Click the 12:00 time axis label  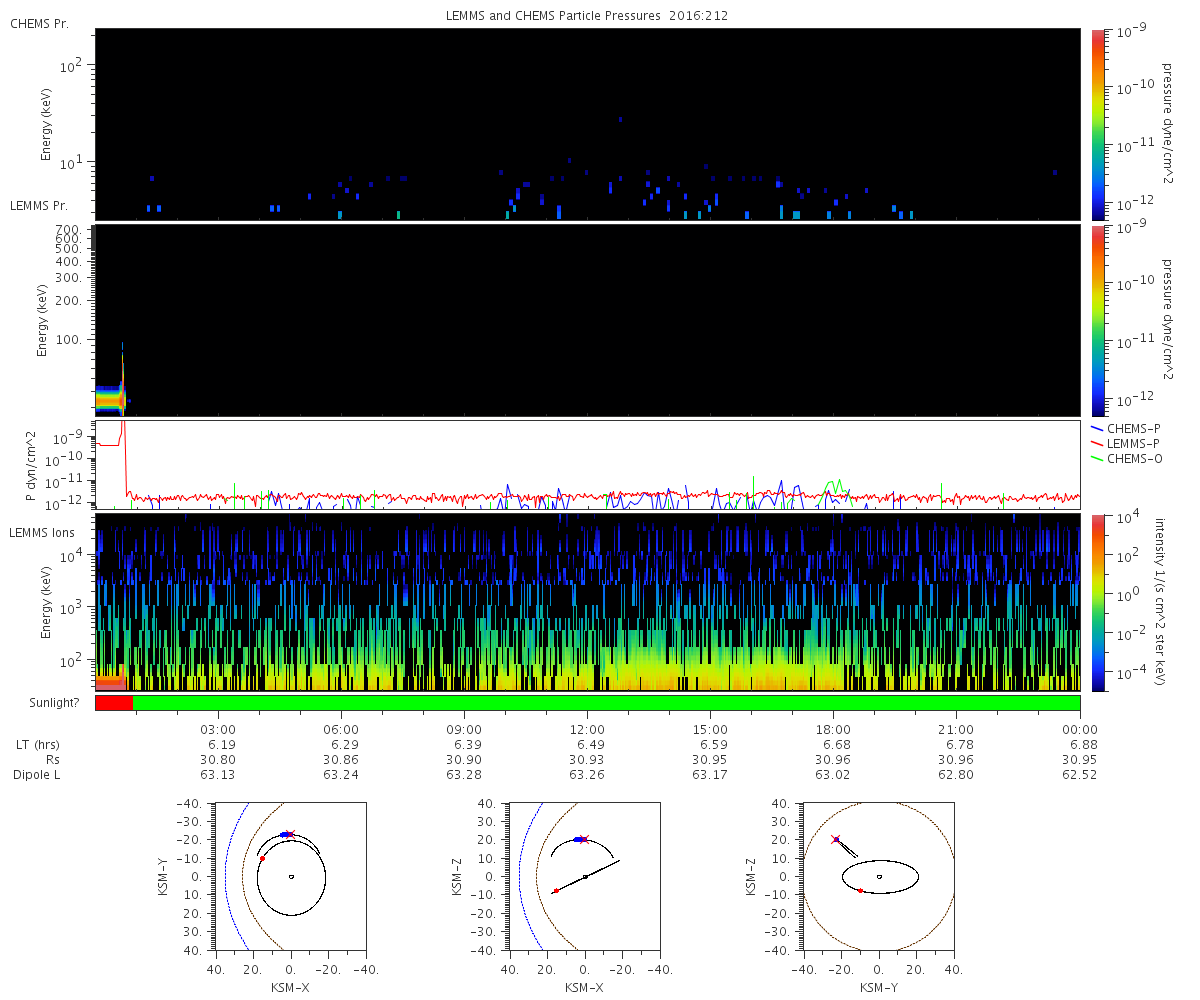tap(587, 729)
